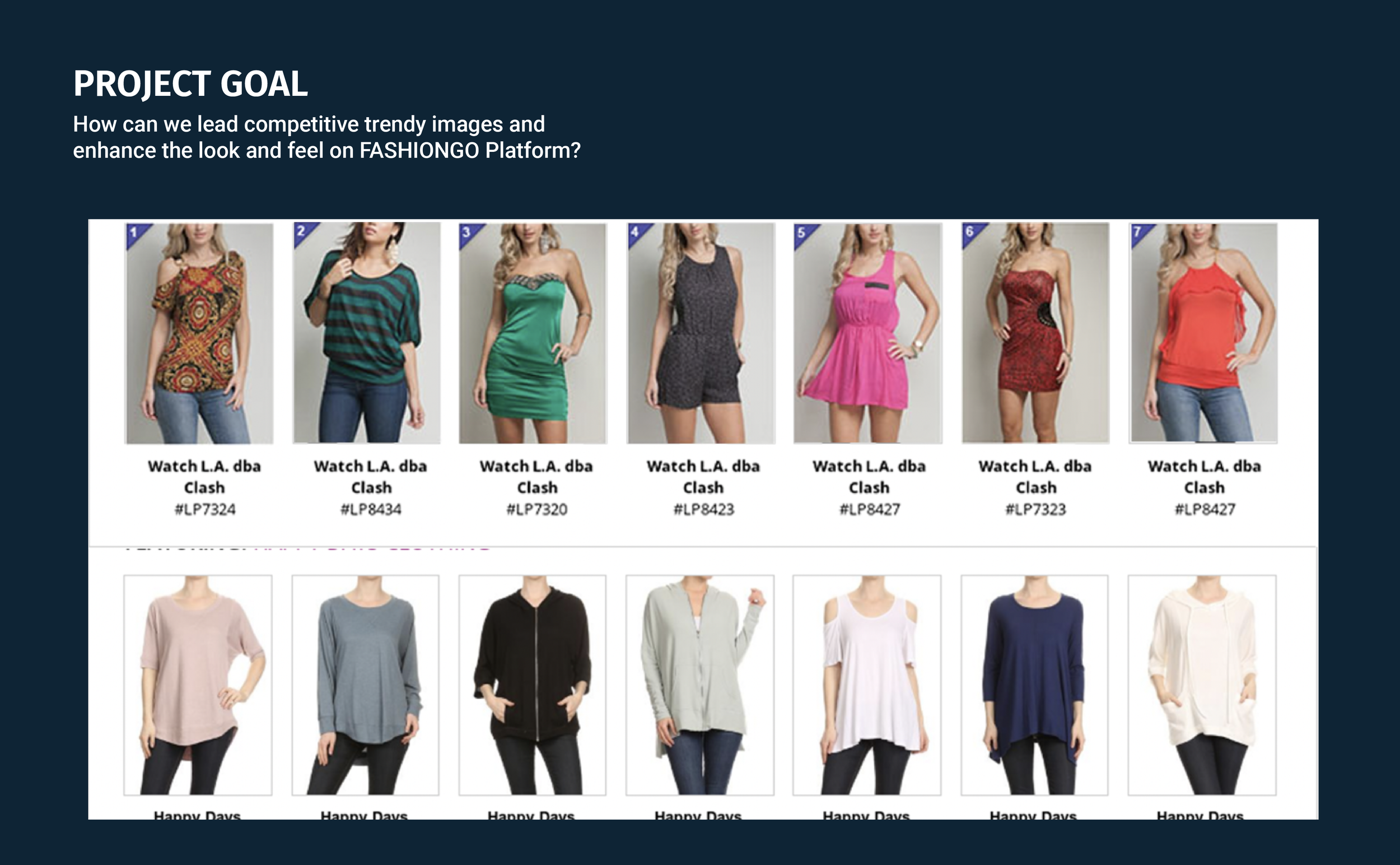Open the white cold-shoulder top image
Screen dimensions: 1400x865
coord(867,685)
